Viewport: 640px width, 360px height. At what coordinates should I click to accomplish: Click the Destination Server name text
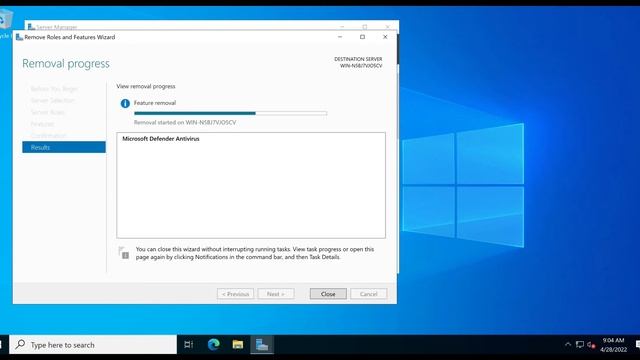pos(361,66)
